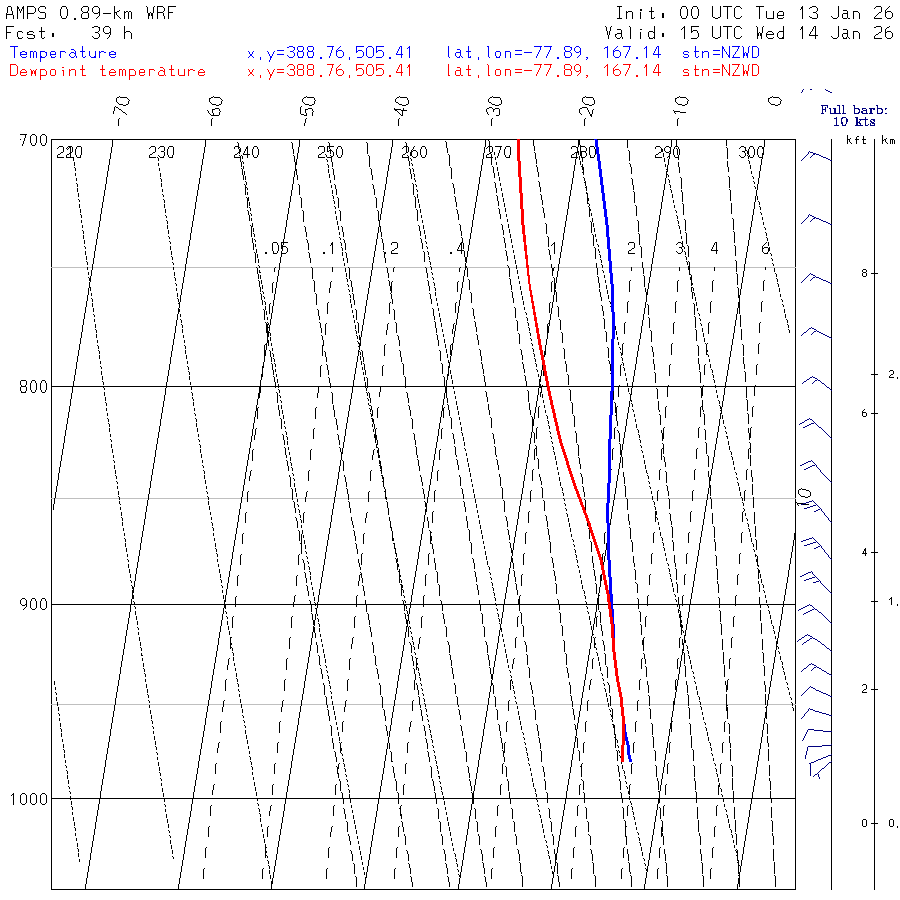The height and width of the screenshot is (900, 900).
Task: Click the 'Valid: 15 UTC Wed 14 Jan 26' text
Action: tap(749, 33)
